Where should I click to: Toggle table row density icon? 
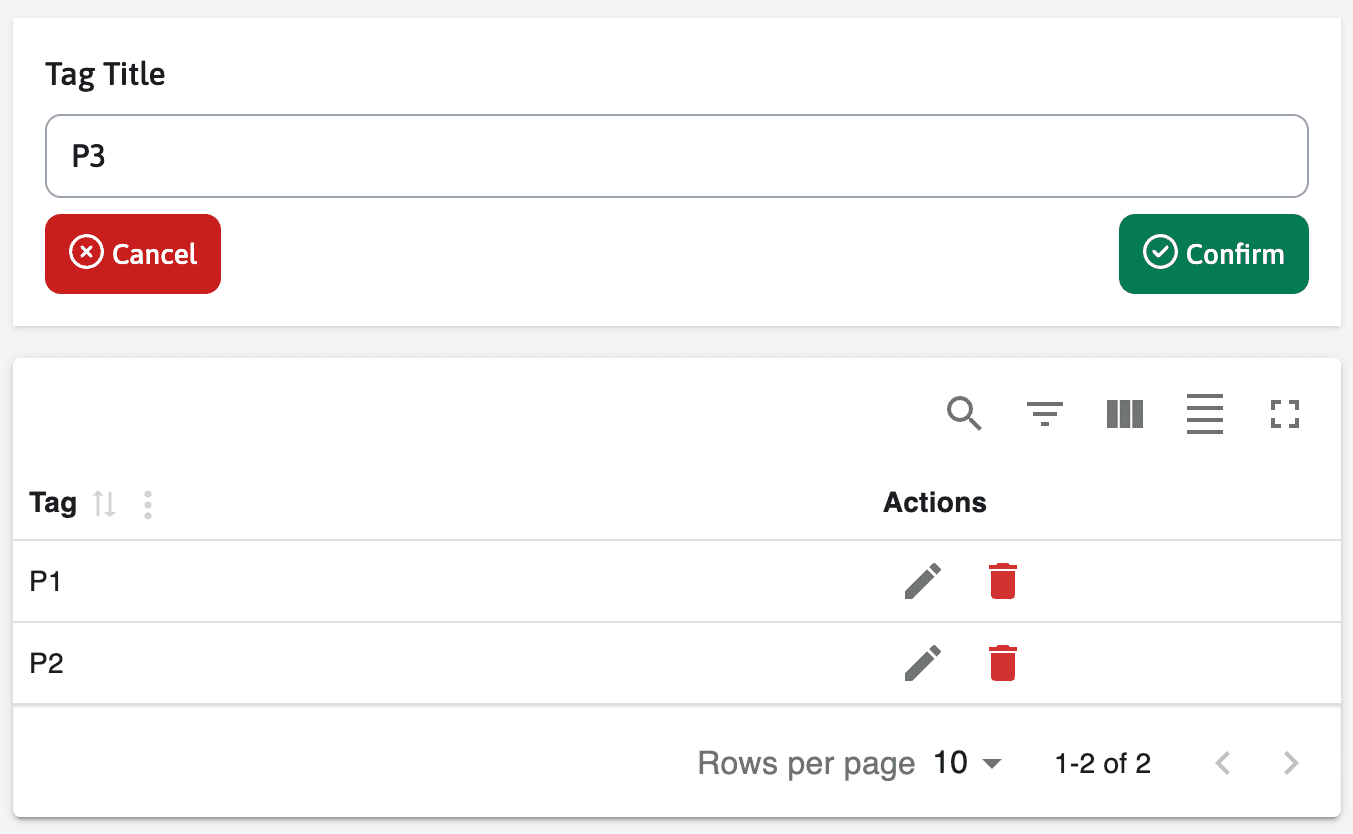click(x=1205, y=414)
